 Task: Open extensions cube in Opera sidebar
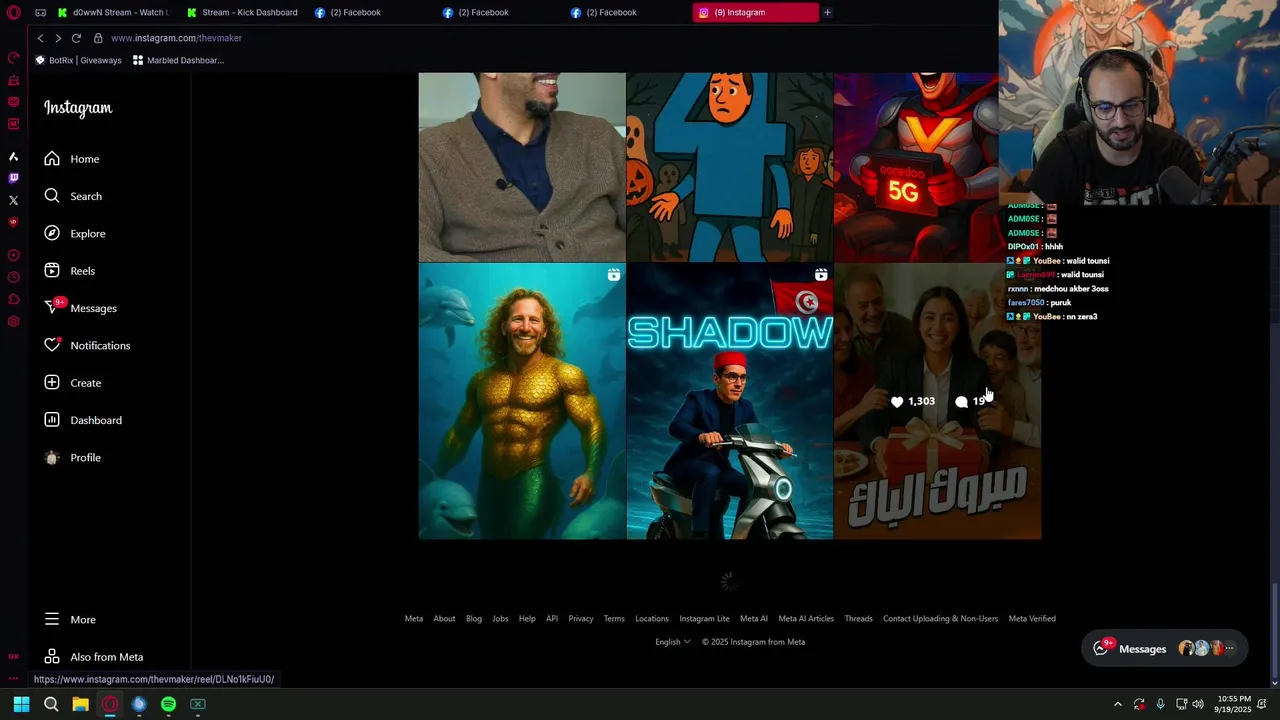(x=13, y=299)
